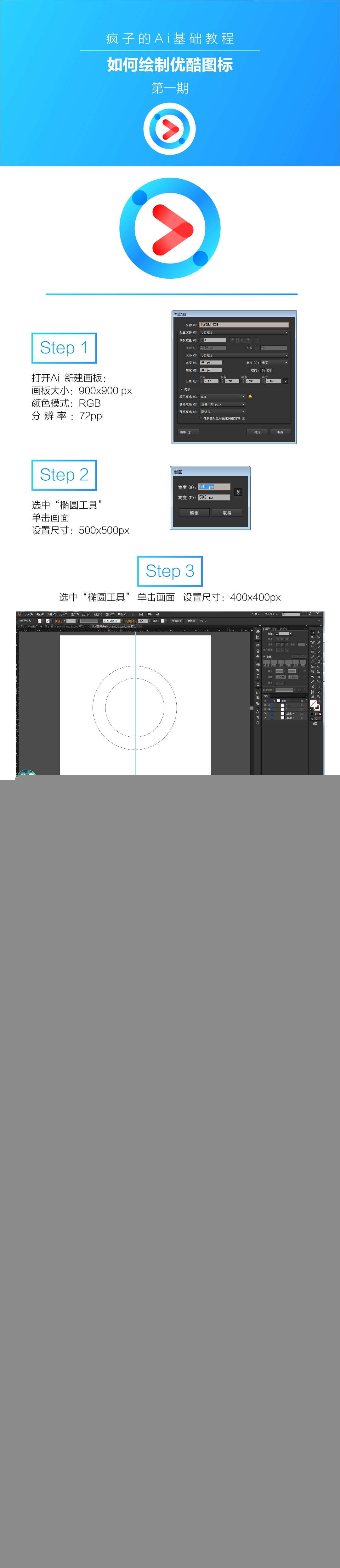This screenshot has width=340, height=1568.
Task: Click the color mode warning triangle icon
Action: pyautogui.click(x=250, y=396)
